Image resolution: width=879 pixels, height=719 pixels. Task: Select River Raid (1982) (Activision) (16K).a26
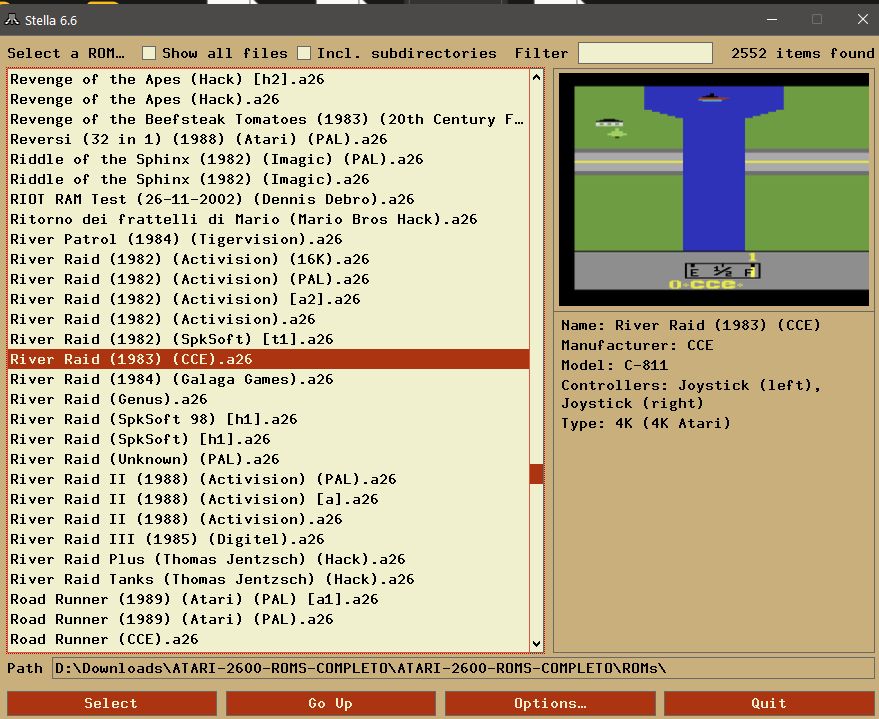coord(269,259)
